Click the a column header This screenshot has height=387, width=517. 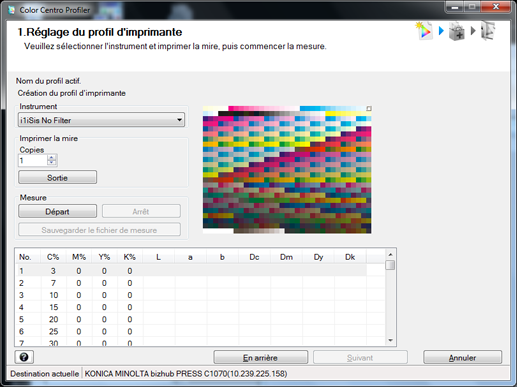pyautogui.click(x=190, y=257)
